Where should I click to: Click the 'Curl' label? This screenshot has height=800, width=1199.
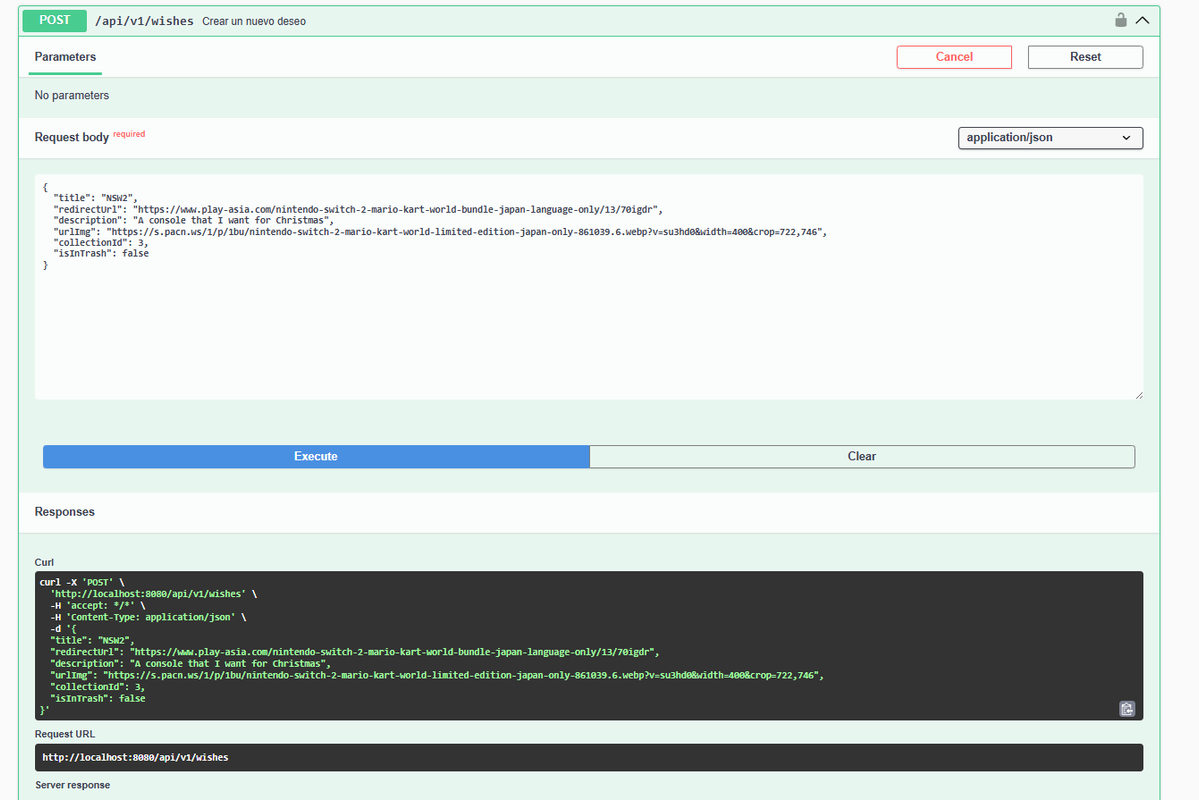pyautogui.click(x=44, y=562)
